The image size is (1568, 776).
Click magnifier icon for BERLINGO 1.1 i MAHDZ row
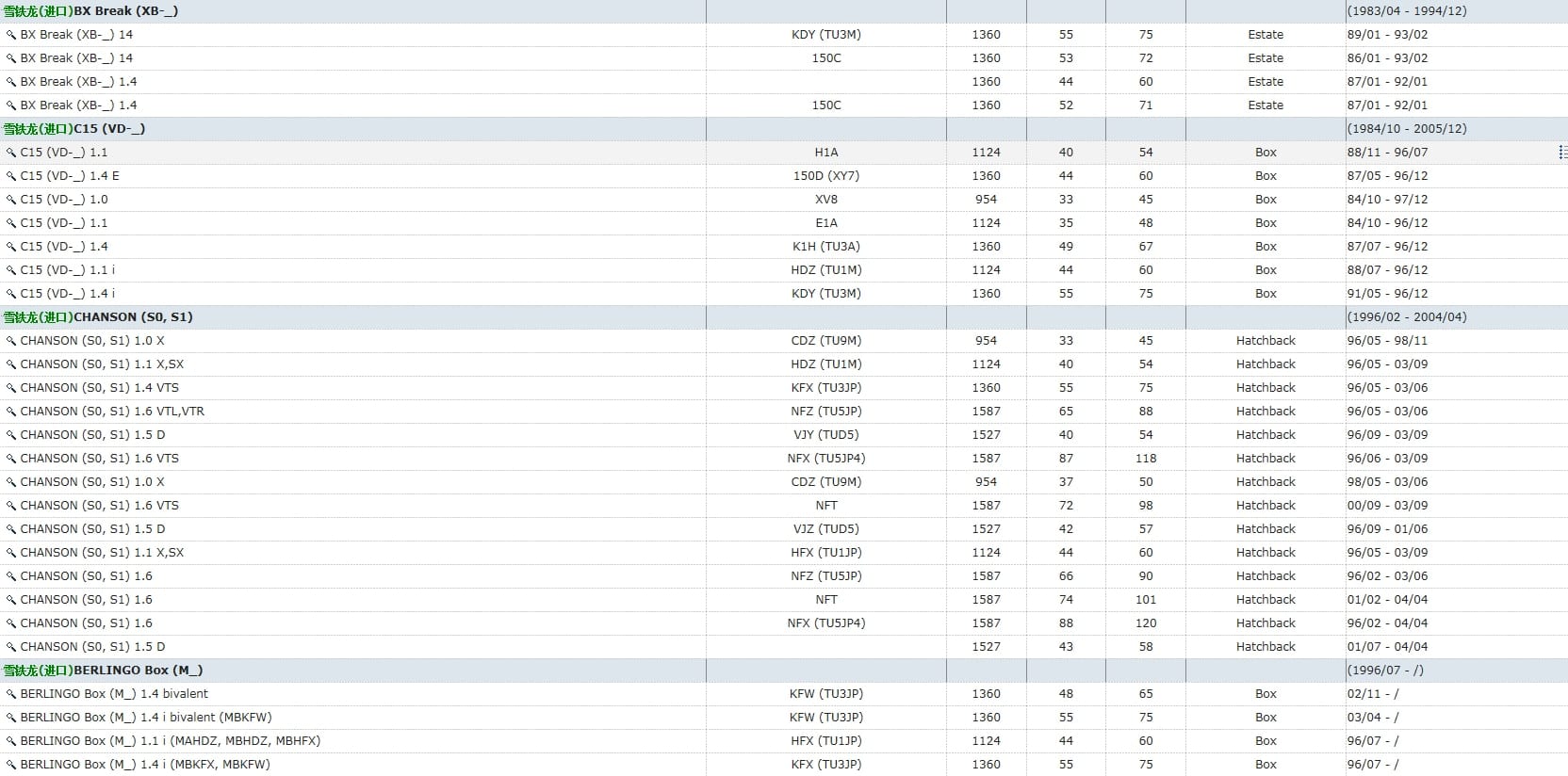(x=11, y=741)
